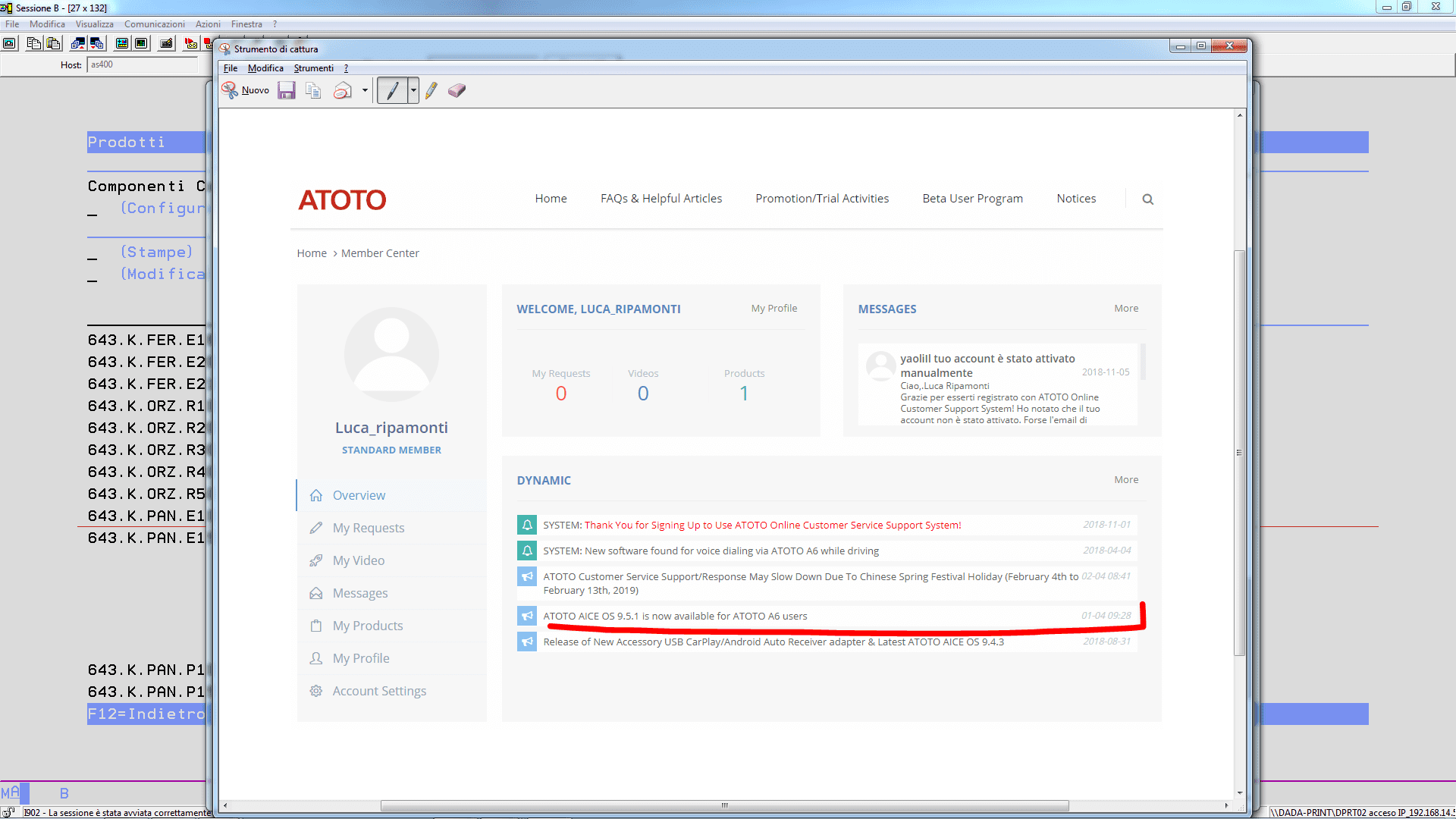Viewport: 1456px width, 819px height.
Task: Click the keyboard remap icon in Sessione B toolbar
Action: [x=166, y=43]
